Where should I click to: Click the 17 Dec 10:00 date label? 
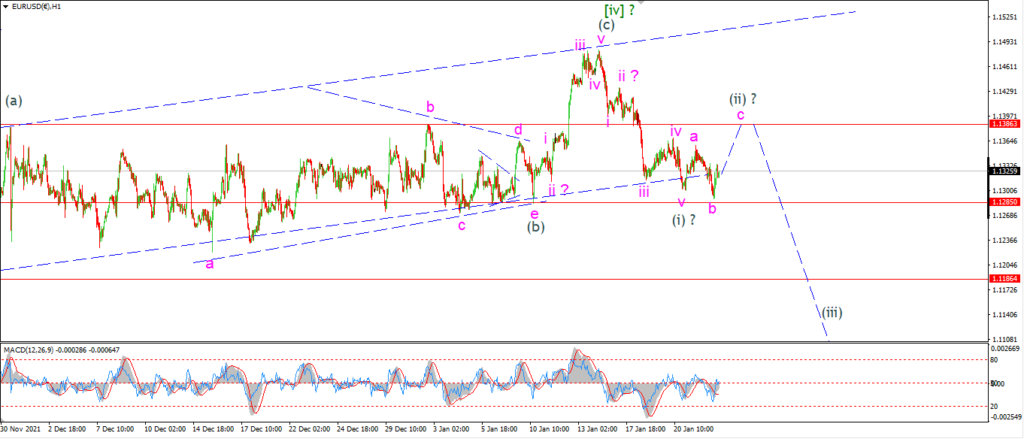pyautogui.click(x=261, y=430)
